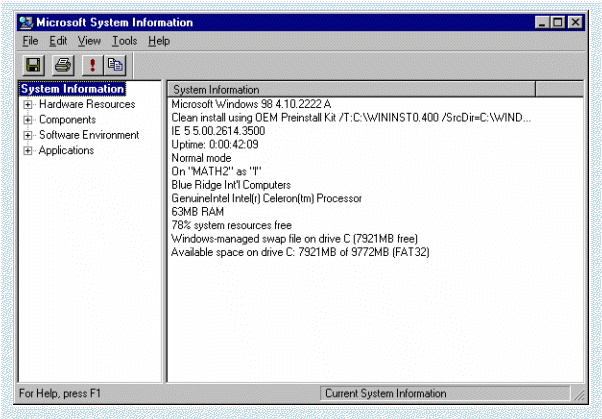Click the window resize grip in corner
The image size is (602, 419).
click(579, 395)
